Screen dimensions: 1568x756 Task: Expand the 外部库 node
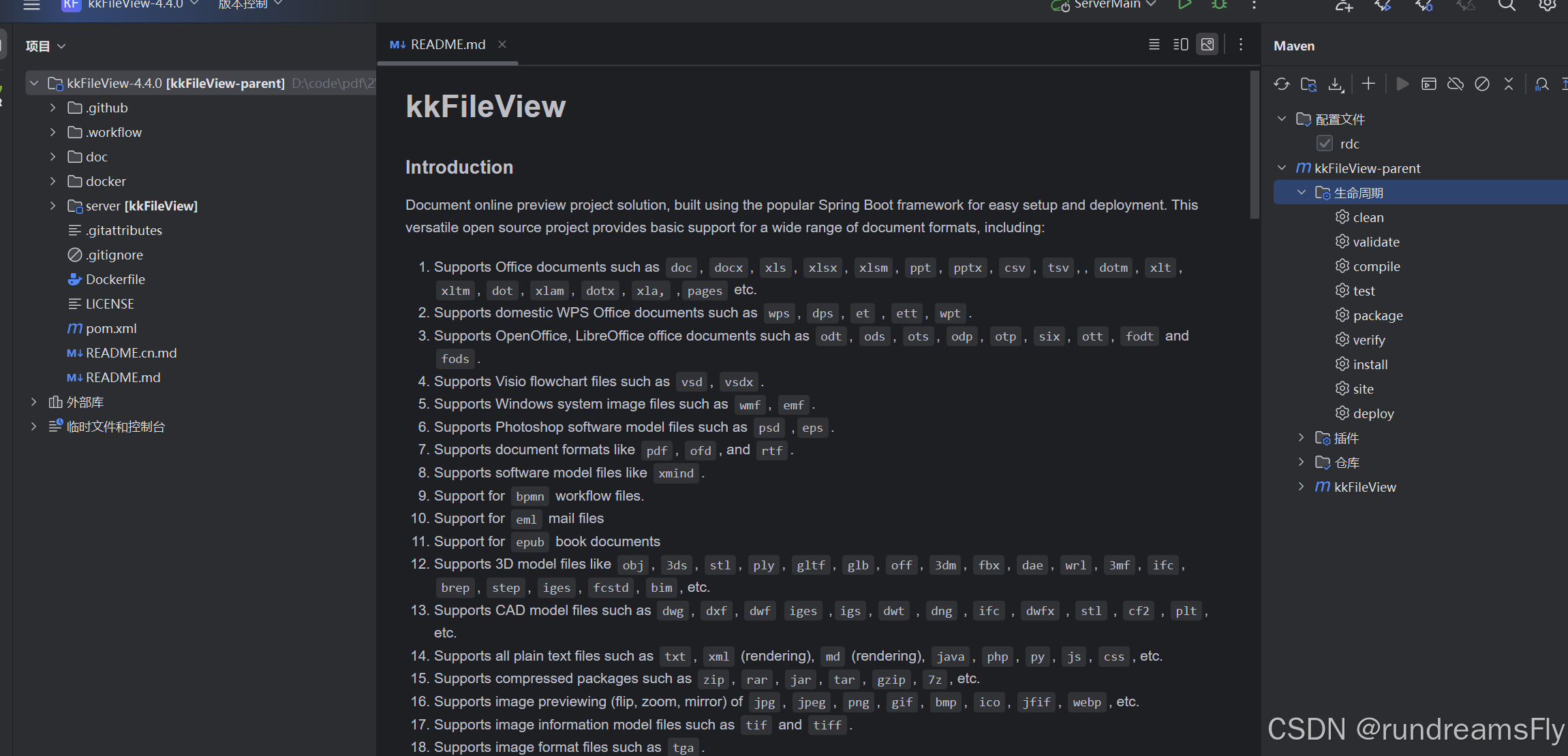[33, 402]
